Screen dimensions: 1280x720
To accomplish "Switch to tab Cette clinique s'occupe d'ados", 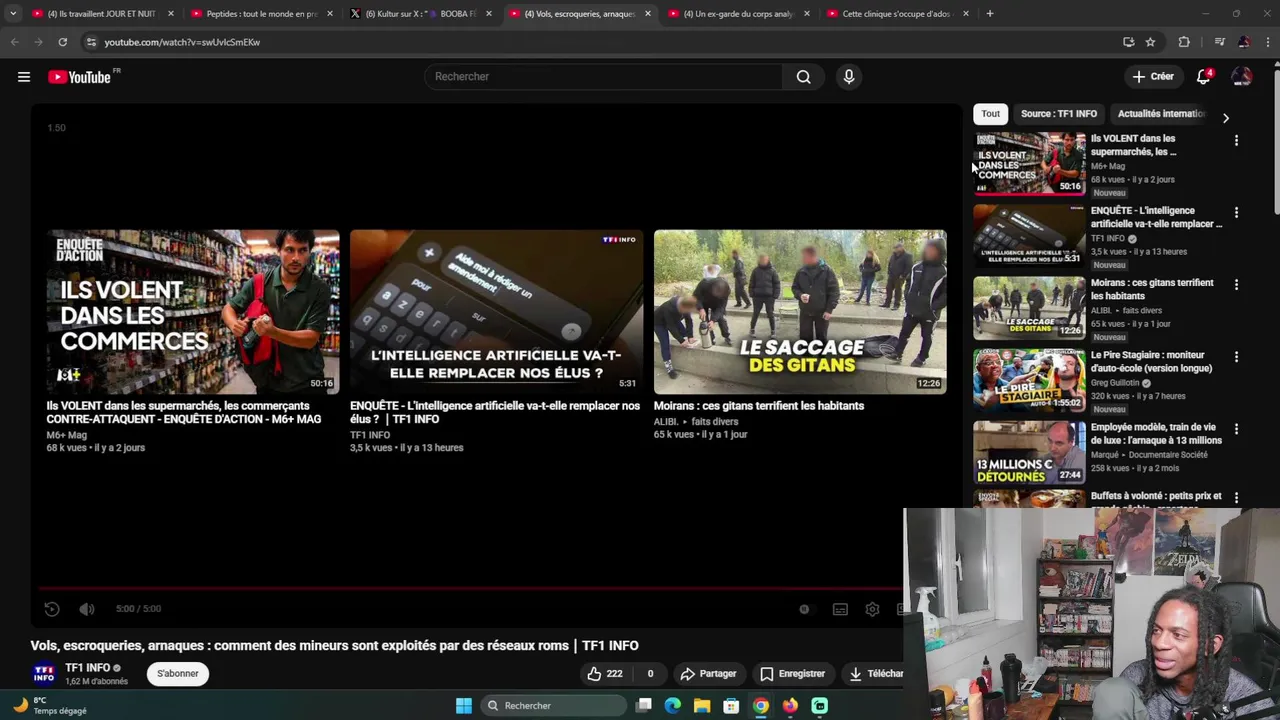I will coord(896,14).
